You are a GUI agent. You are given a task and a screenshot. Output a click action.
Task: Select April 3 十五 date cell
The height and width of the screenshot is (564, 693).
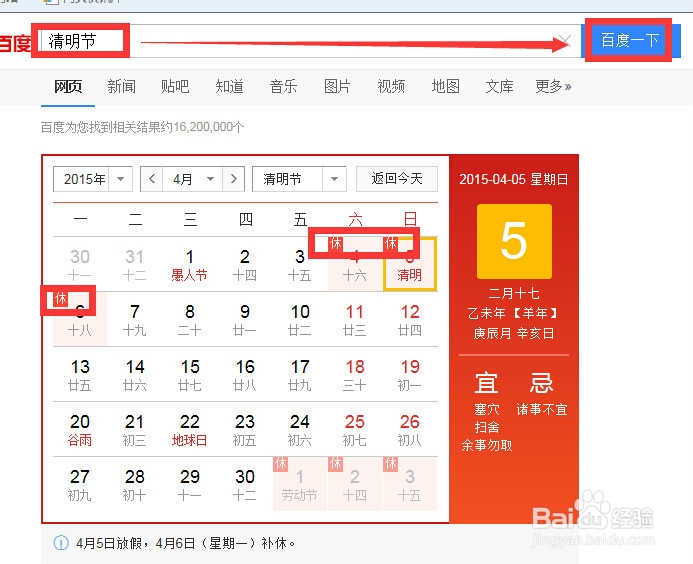[300, 264]
